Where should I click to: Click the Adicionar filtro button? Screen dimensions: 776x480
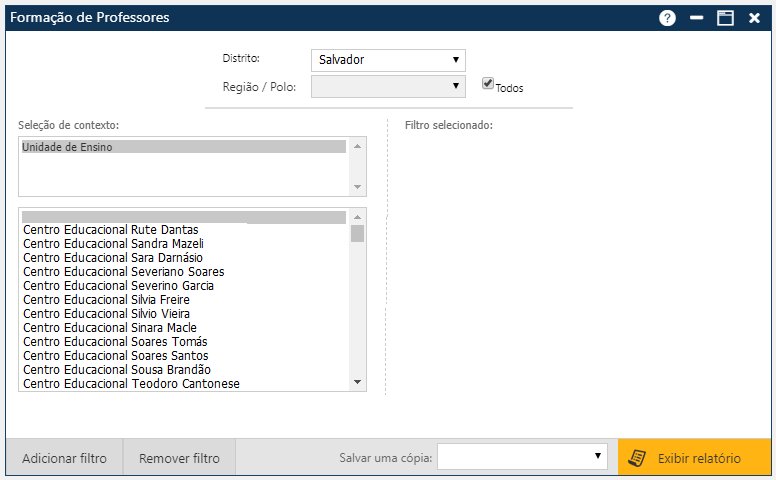(x=64, y=459)
